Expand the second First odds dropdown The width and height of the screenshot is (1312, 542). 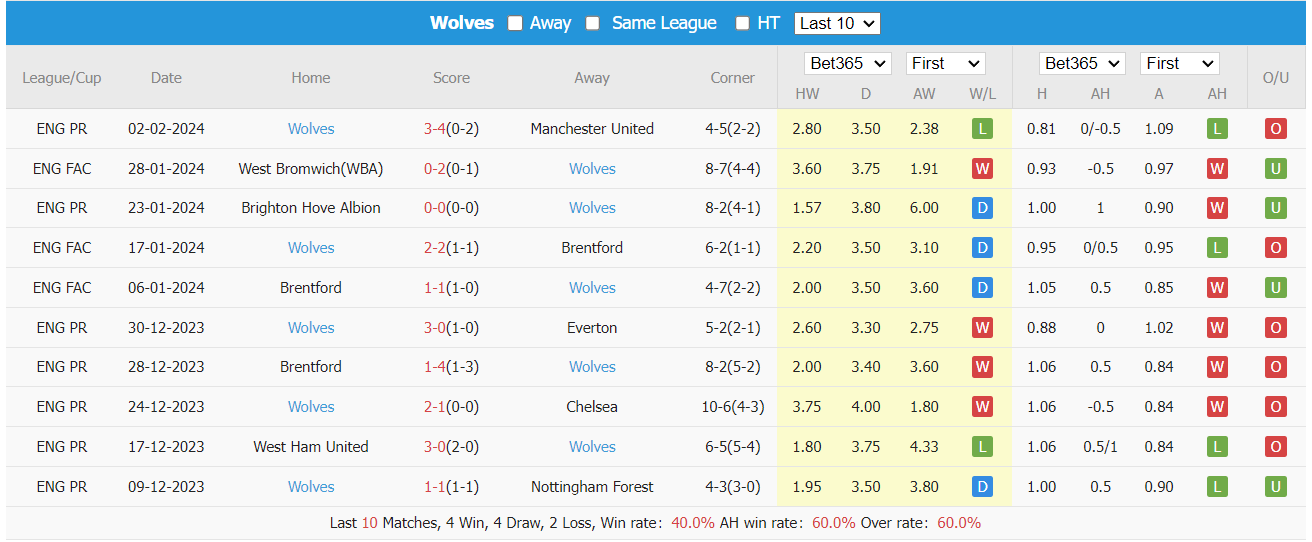(1180, 64)
